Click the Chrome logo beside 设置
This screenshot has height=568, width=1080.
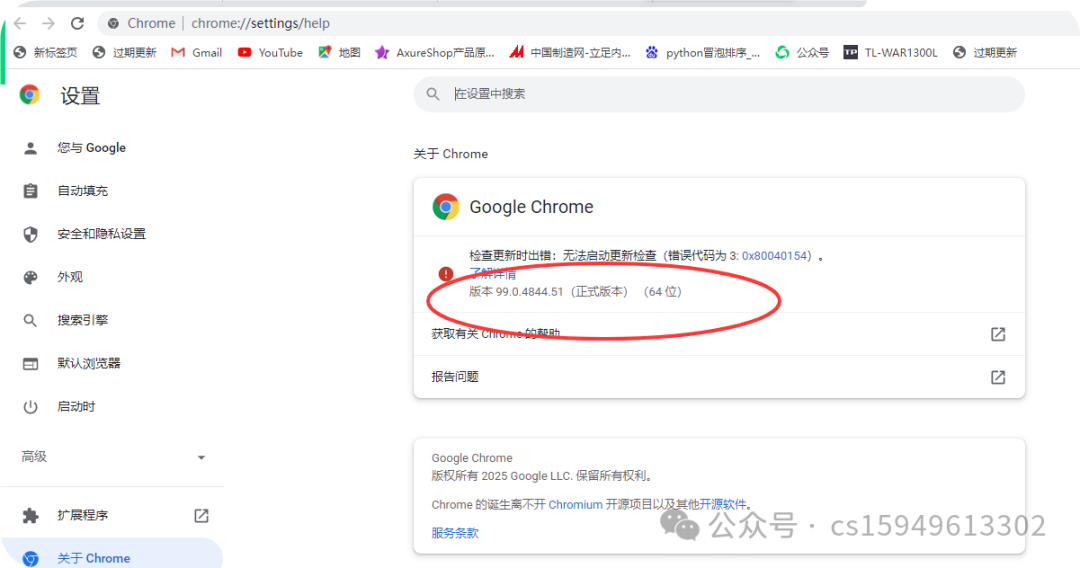click(30, 94)
